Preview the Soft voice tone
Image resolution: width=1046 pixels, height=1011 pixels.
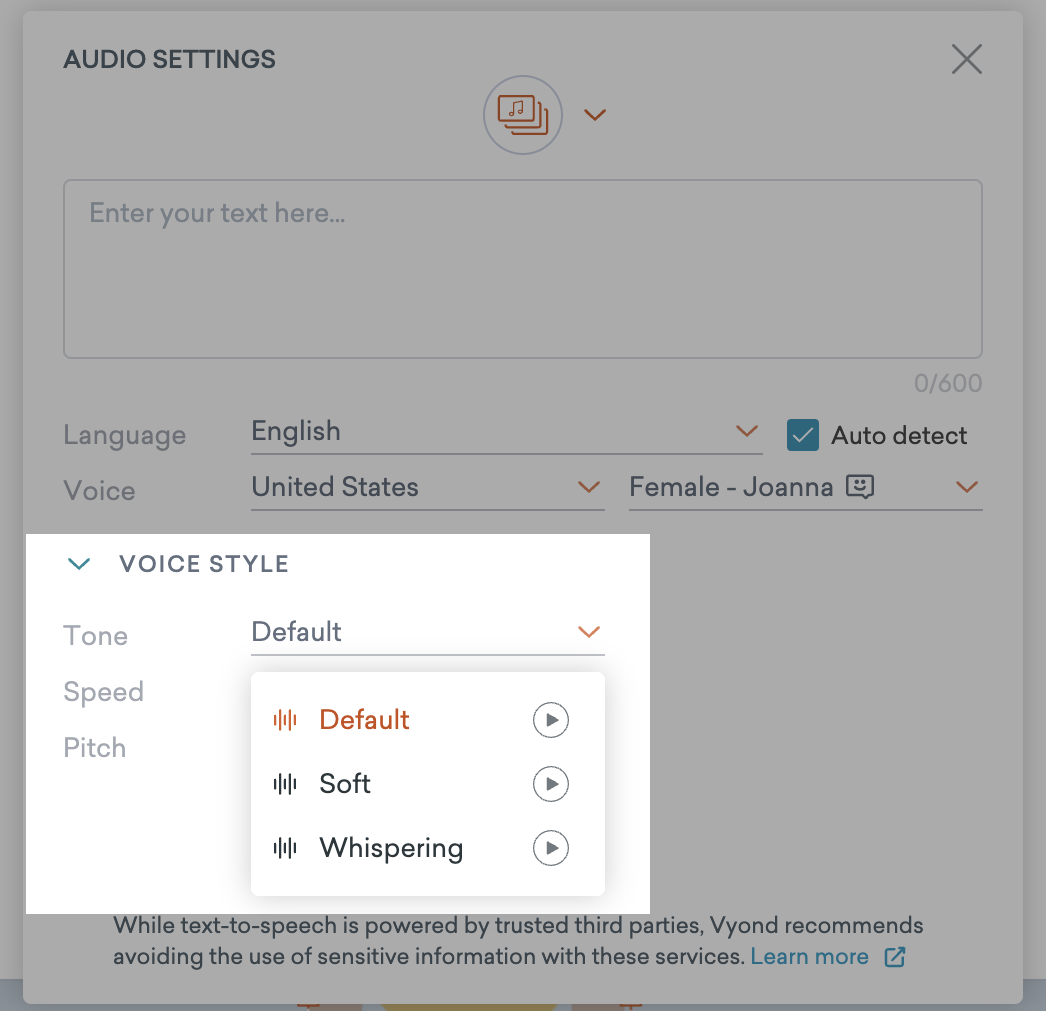(x=550, y=784)
